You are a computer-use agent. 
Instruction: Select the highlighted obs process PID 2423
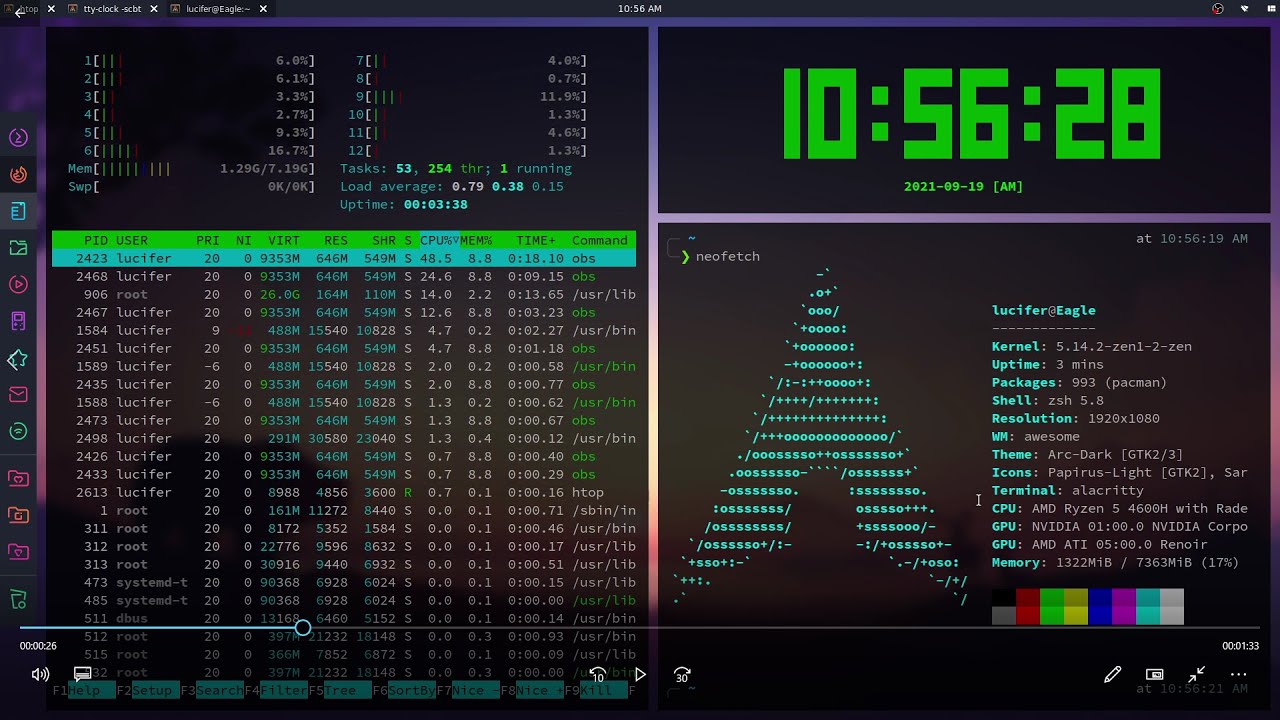point(344,258)
